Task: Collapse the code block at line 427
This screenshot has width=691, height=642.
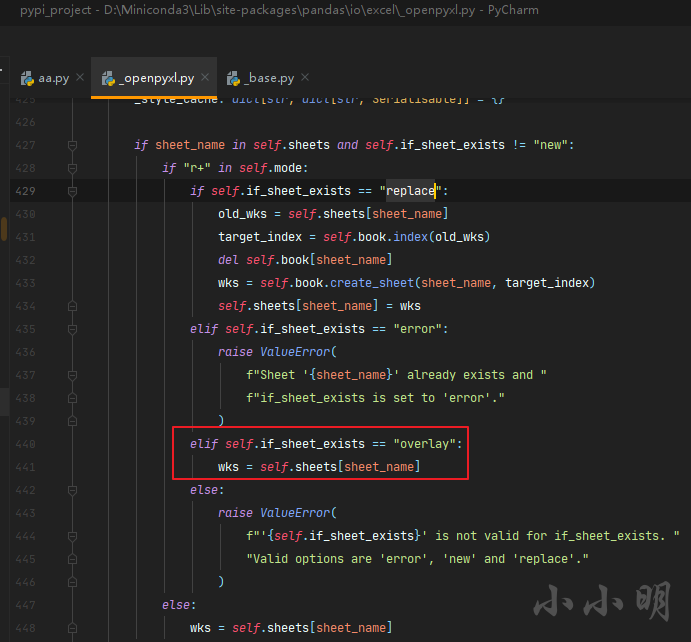Action: [x=73, y=145]
